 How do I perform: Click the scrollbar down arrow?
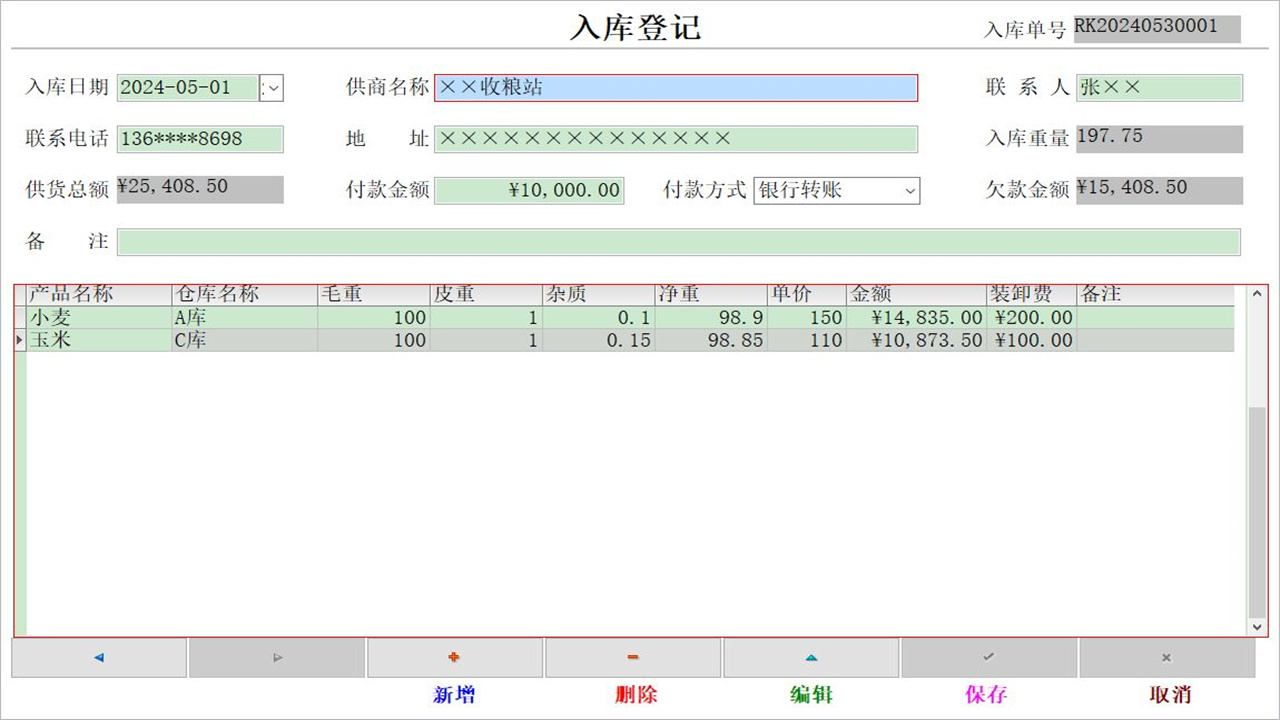click(1256, 627)
